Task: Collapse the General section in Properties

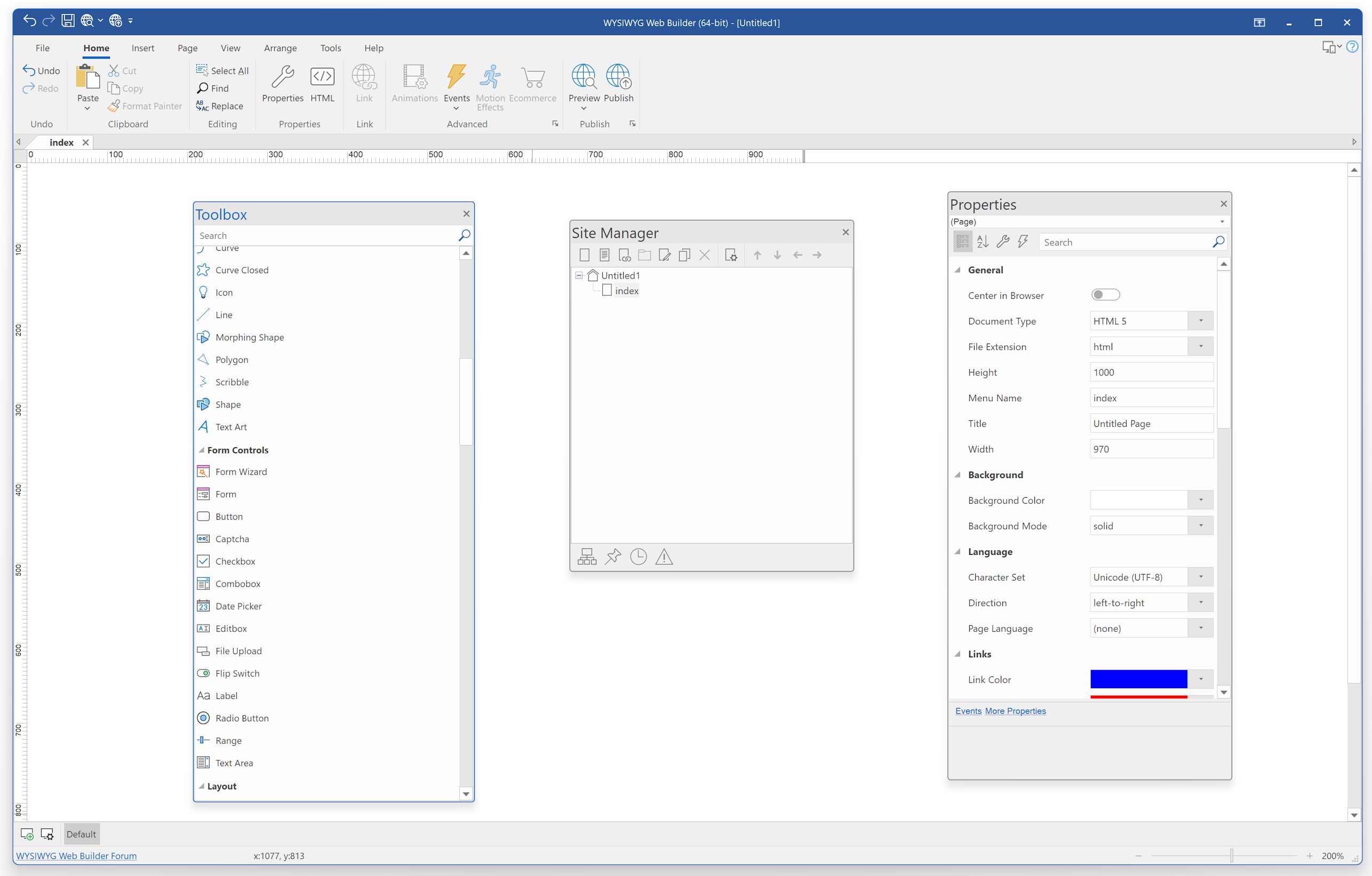Action: pos(957,270)
